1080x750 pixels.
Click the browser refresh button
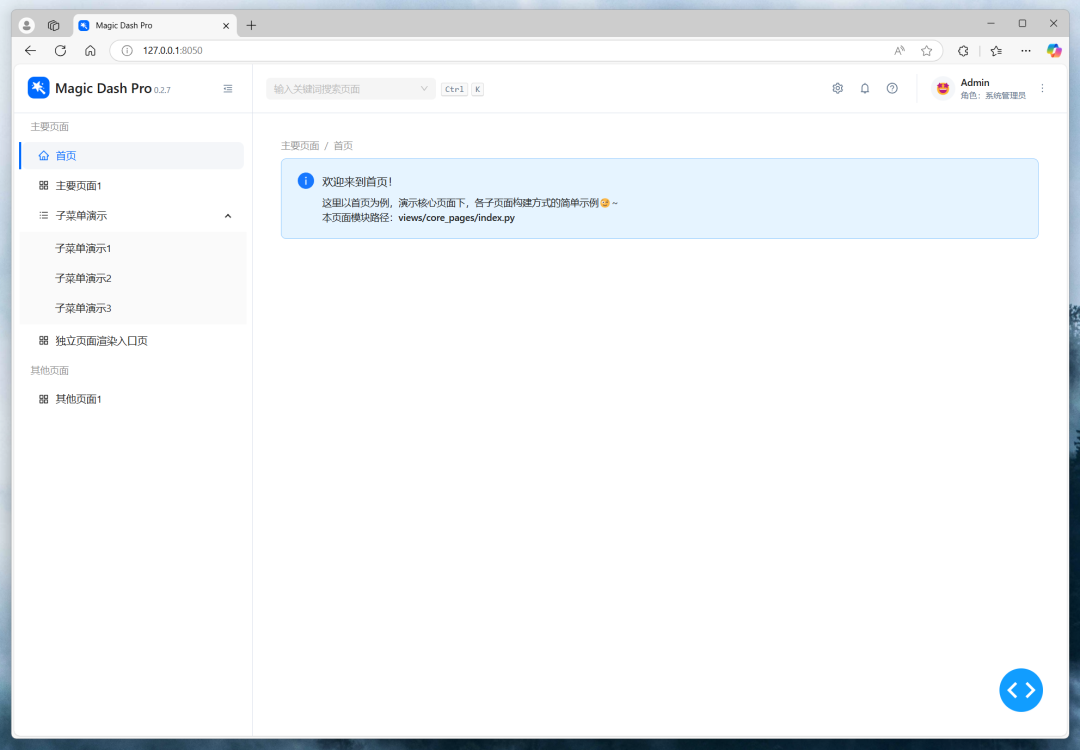tap(60, 50)
